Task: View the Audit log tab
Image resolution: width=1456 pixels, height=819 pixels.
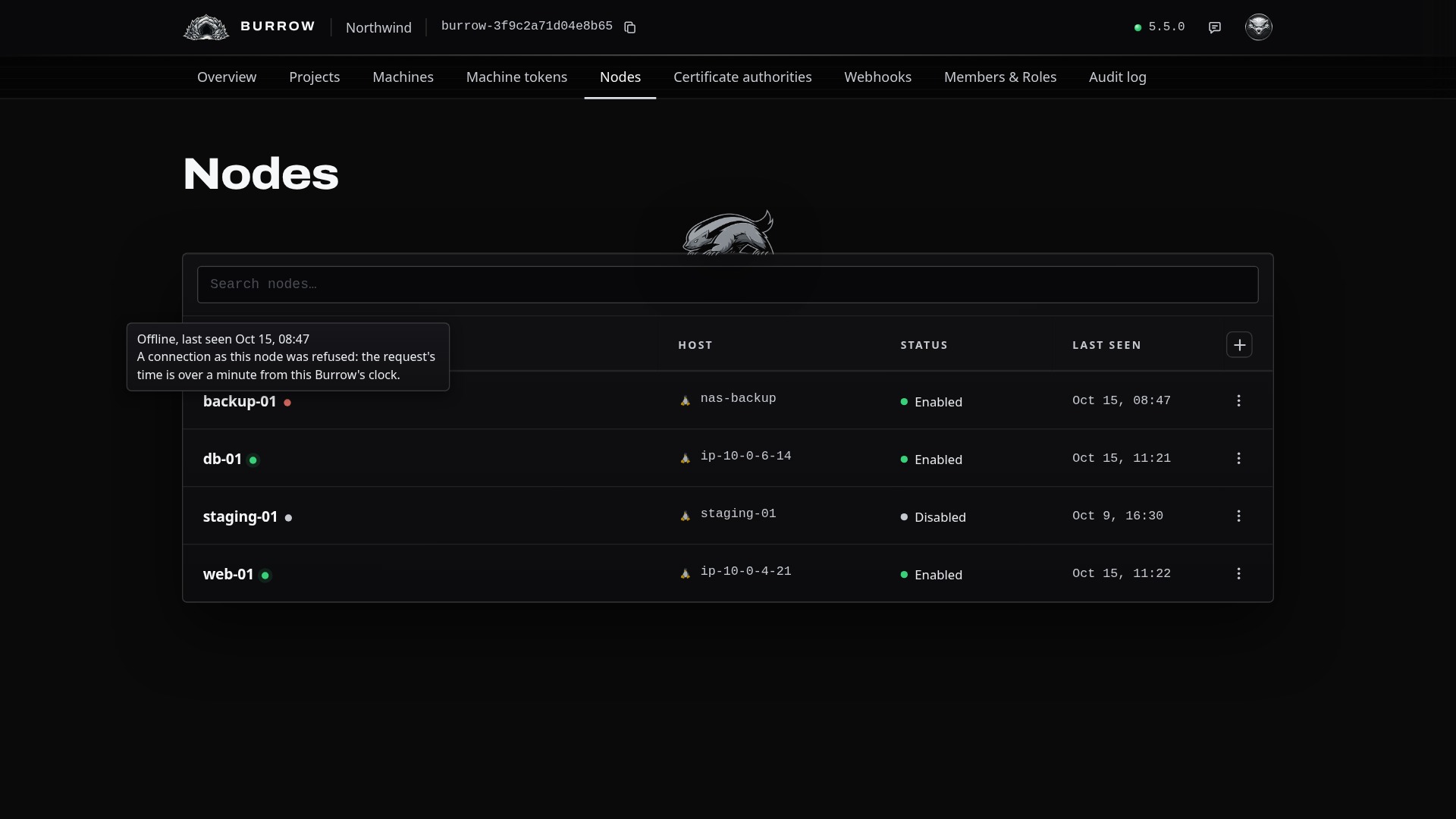Action: pyautogui.click(x=1118, y=77)
